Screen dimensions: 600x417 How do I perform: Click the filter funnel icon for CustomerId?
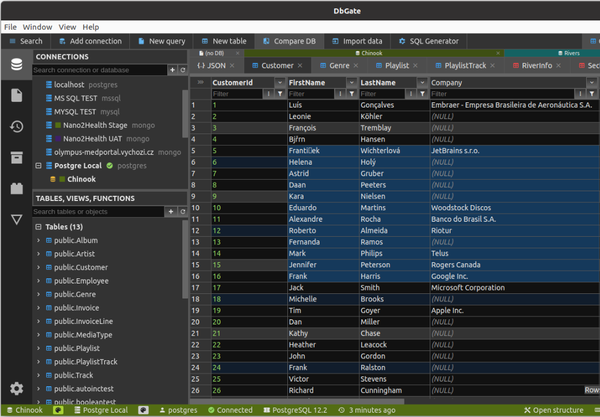280,94
